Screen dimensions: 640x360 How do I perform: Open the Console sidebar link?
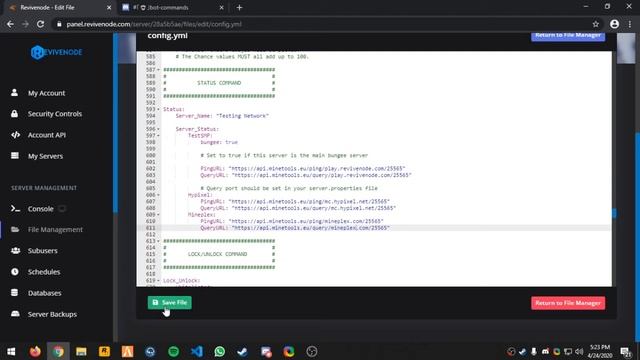pyautogui.click(x=40, y=209)
